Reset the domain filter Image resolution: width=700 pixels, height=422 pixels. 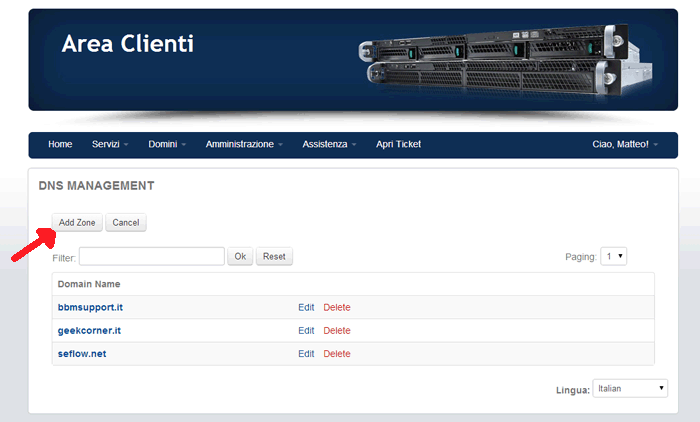click(274, 256)
